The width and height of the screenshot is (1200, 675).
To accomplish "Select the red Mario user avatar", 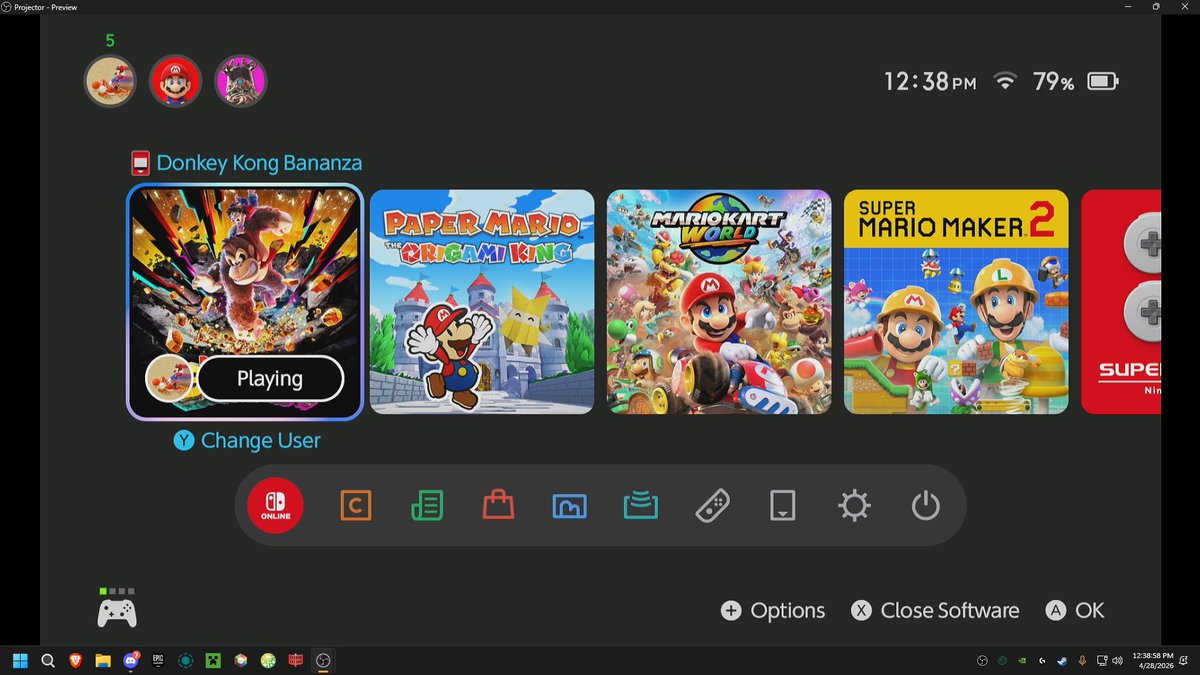I will tap(175, 81).
